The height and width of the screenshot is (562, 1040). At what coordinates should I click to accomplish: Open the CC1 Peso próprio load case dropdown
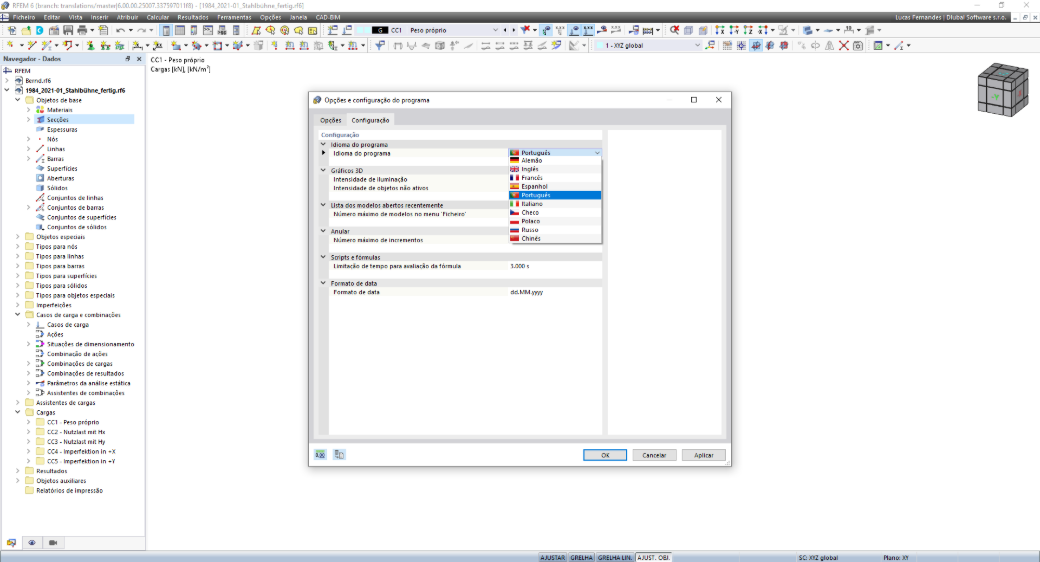click(x=495, y=30)
